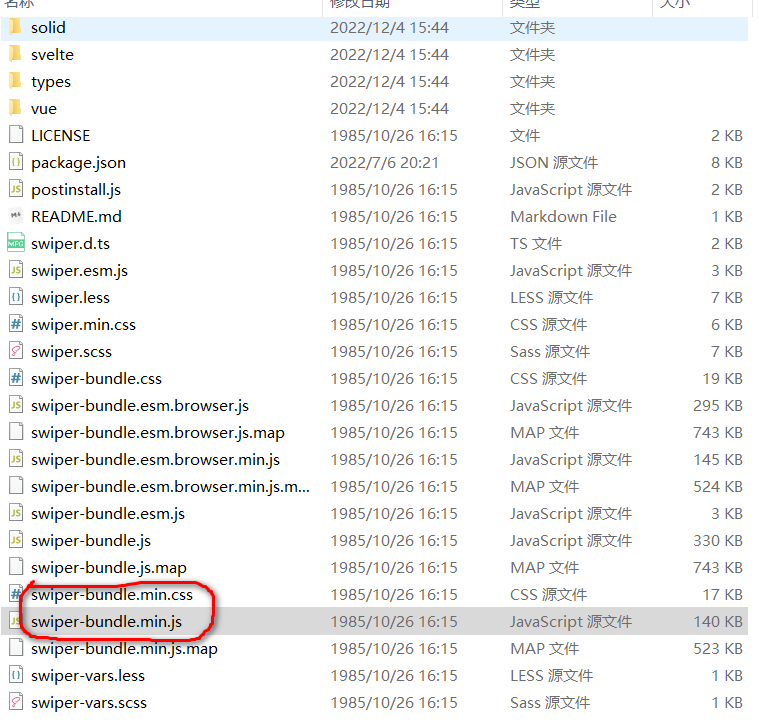Select the swiper-bundle.esm.browser.js.map file icon
The image size is (759, 723).
click(x=16, y=432)
